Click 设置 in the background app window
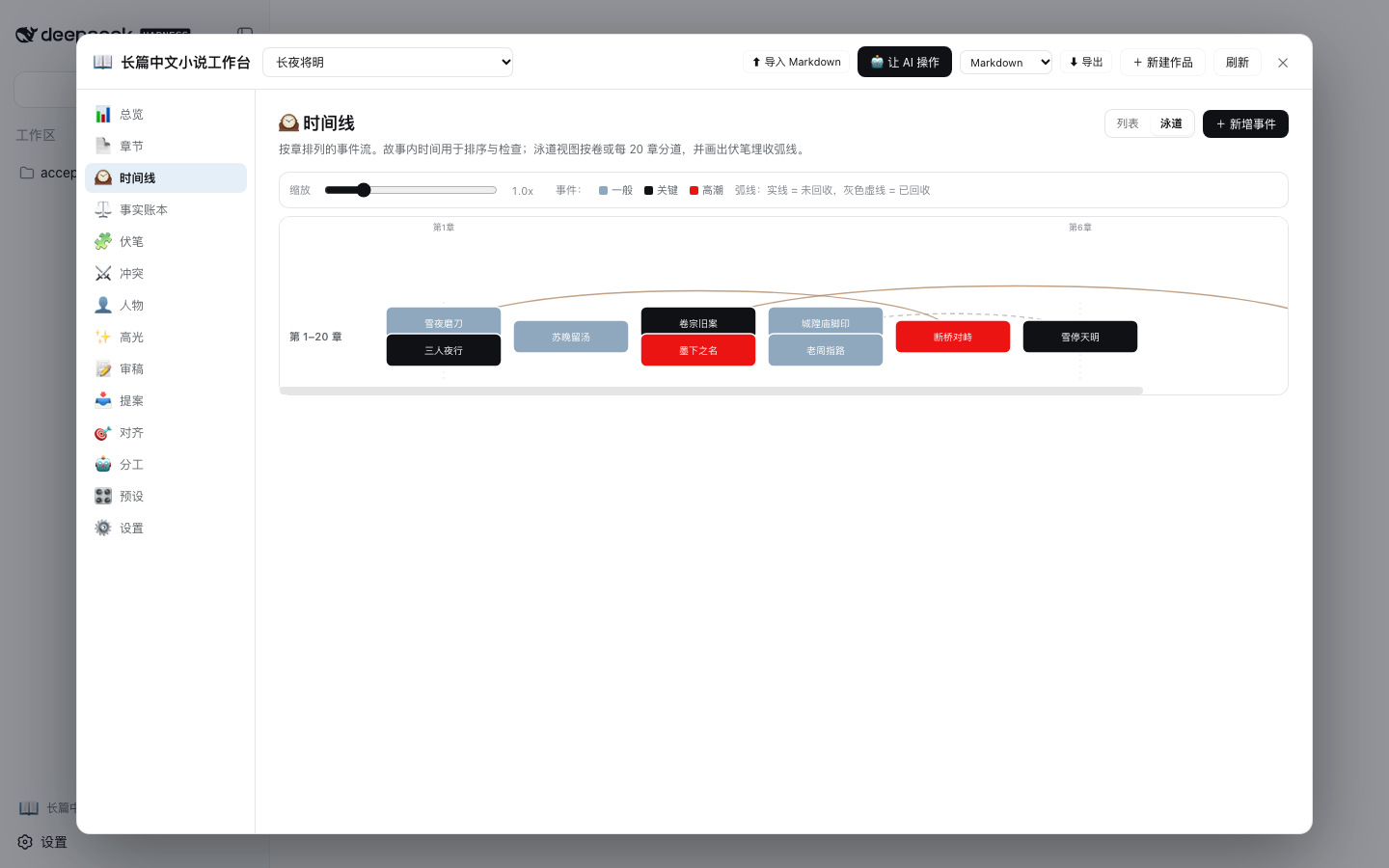 point(42,842)
